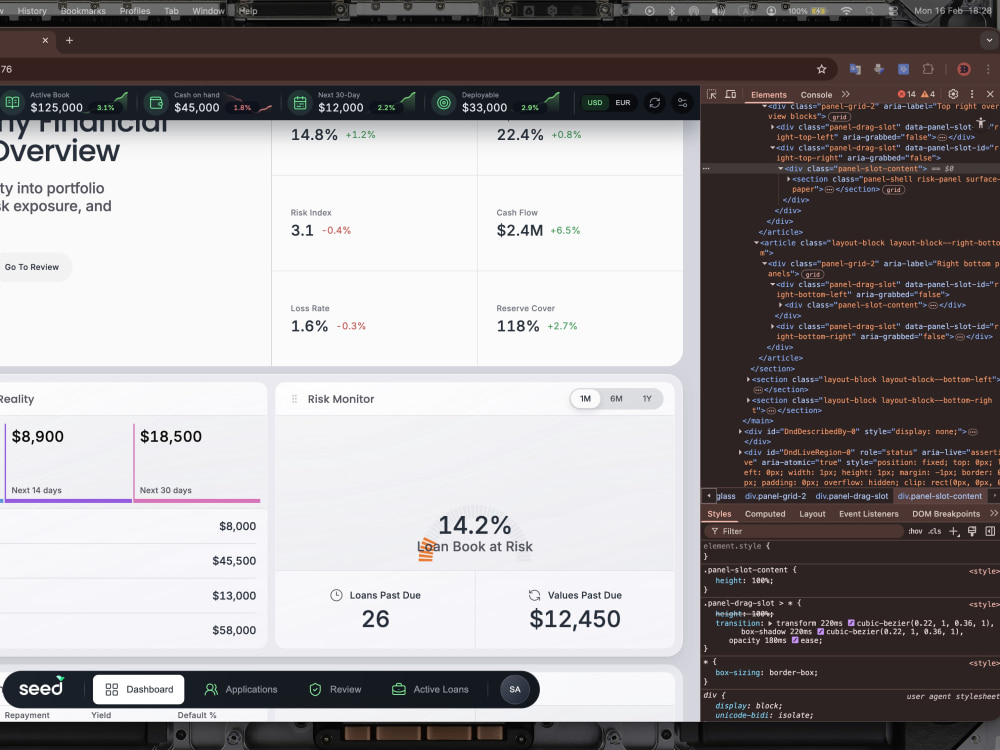Open the ease timing swatch editor
Viewport: 1000px width, 750px height.
pyautogui.click(x=795, y=640)
